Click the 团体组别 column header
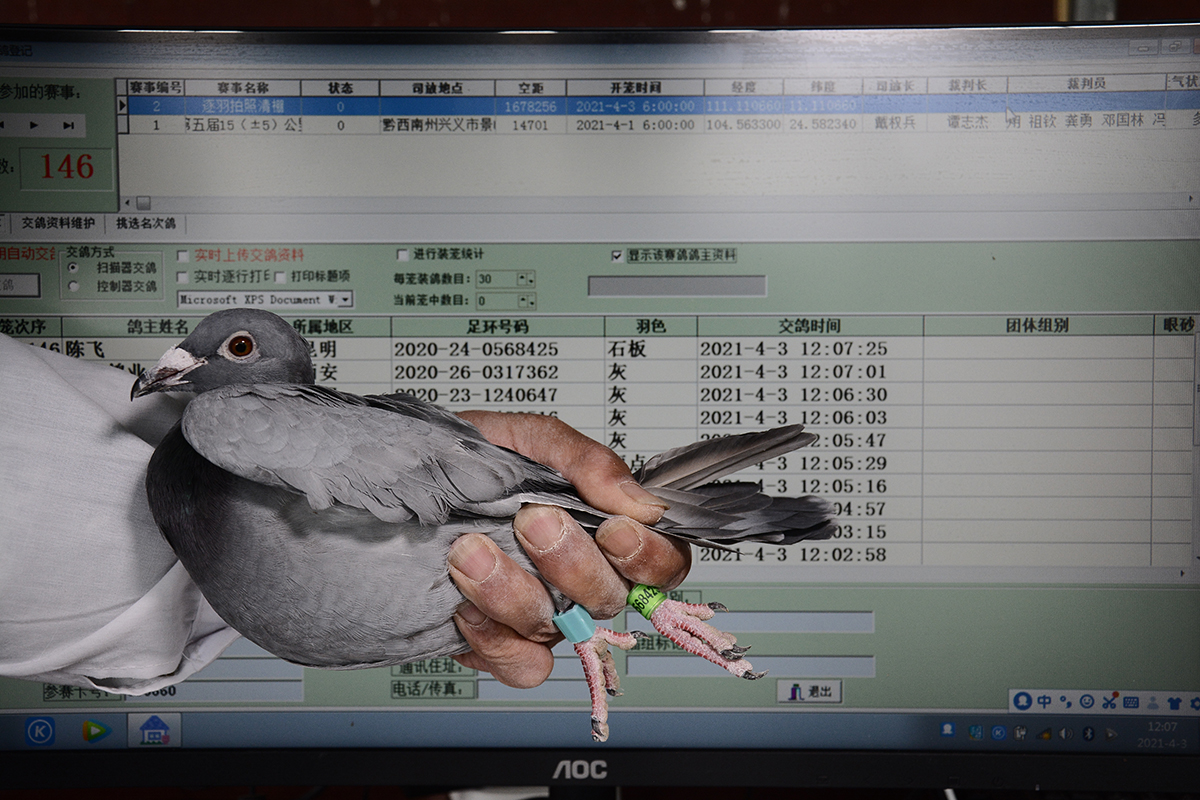 click(x=1038, y=326)
